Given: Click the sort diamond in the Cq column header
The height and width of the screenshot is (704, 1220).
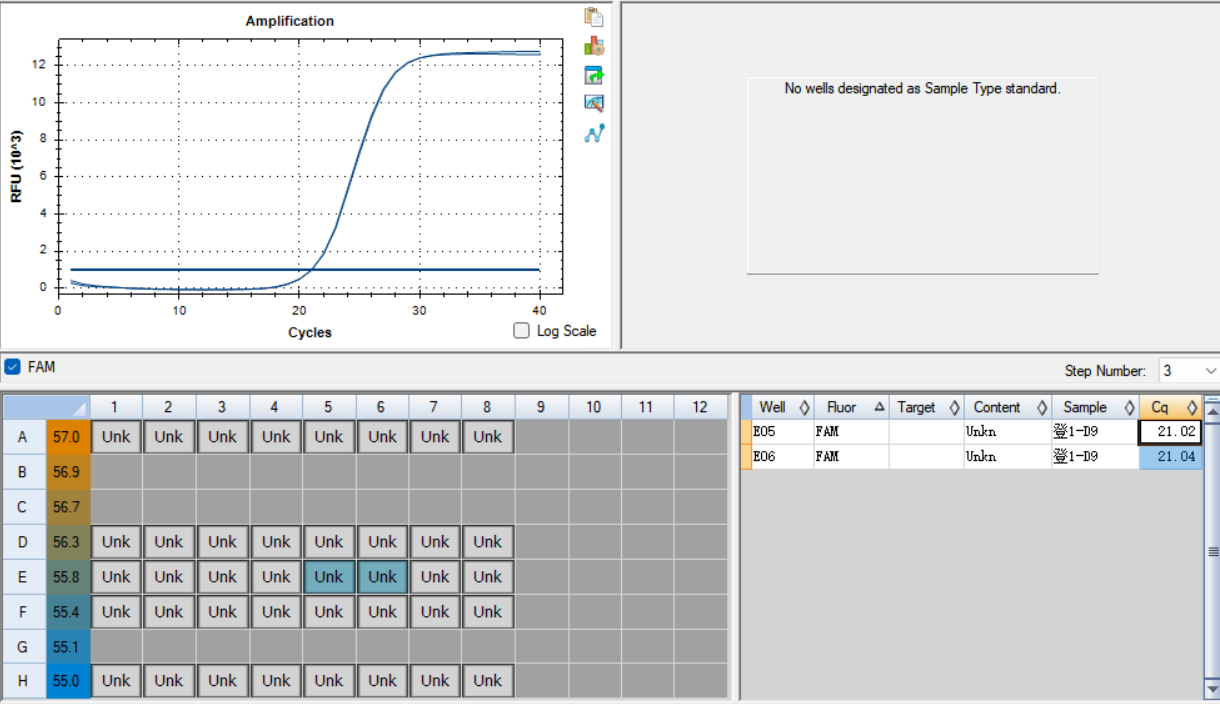Looking at the screenshot, I should coord(1192,407).
